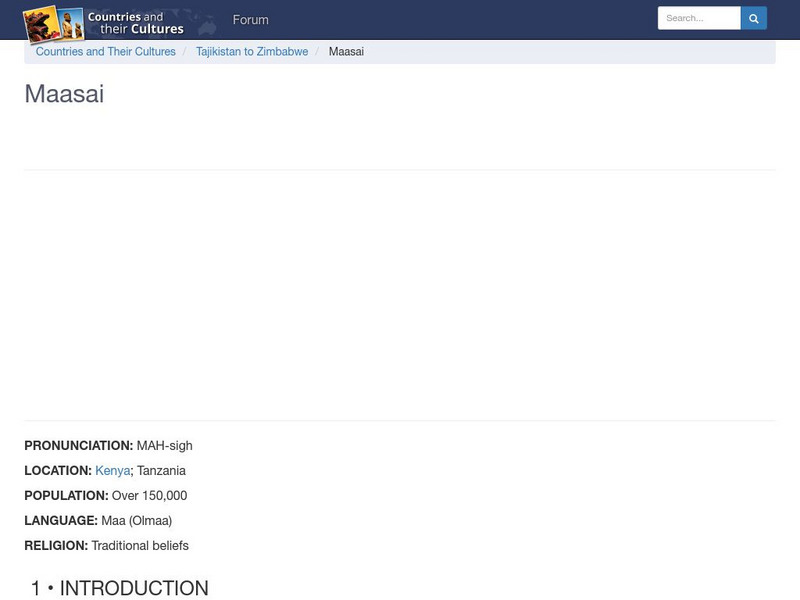Click the magnifier search button

[754, 18]
